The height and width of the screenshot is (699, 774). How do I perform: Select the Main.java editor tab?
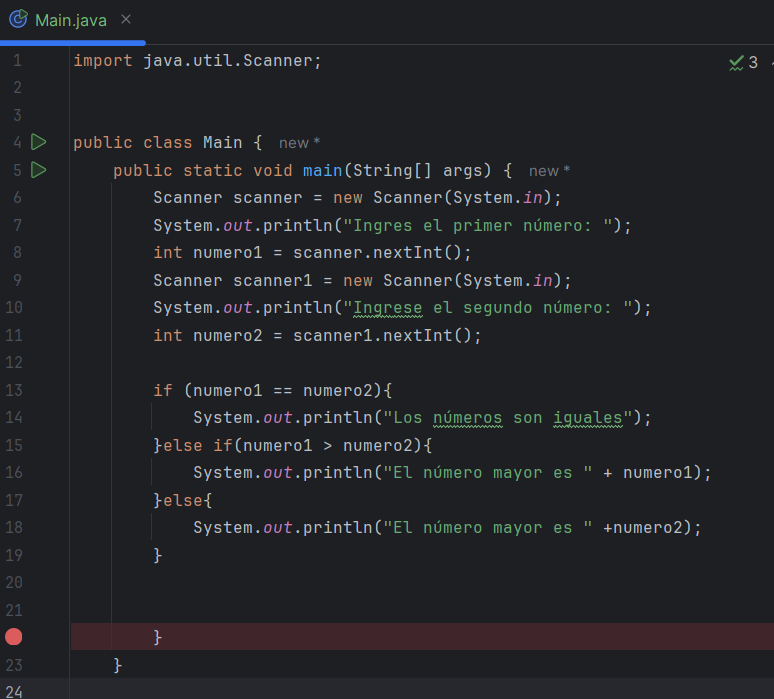click(x=71, y=20)
